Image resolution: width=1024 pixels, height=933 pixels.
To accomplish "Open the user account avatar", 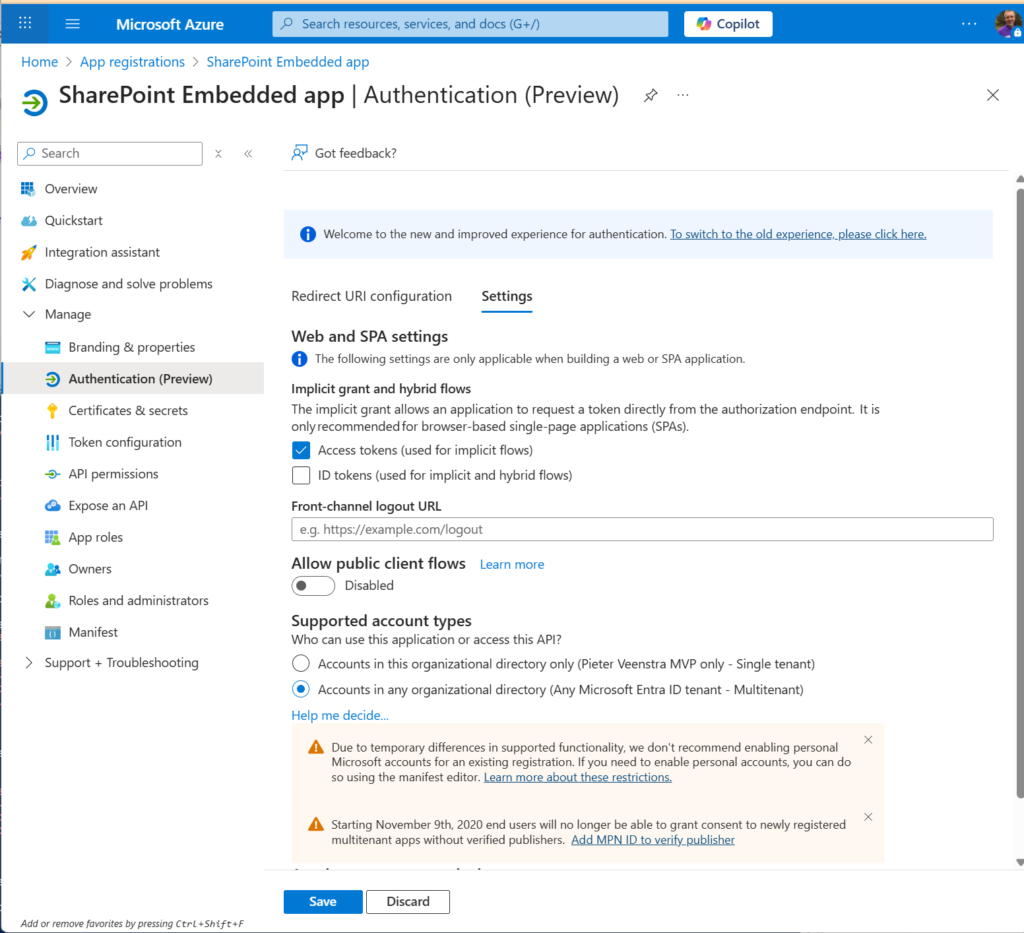I will click(1008, 24).
